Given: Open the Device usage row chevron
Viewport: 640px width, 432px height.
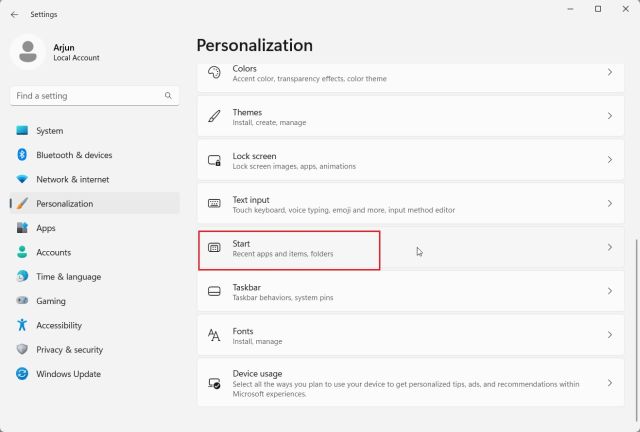Looking at the screenshot, I should point(610,383).
